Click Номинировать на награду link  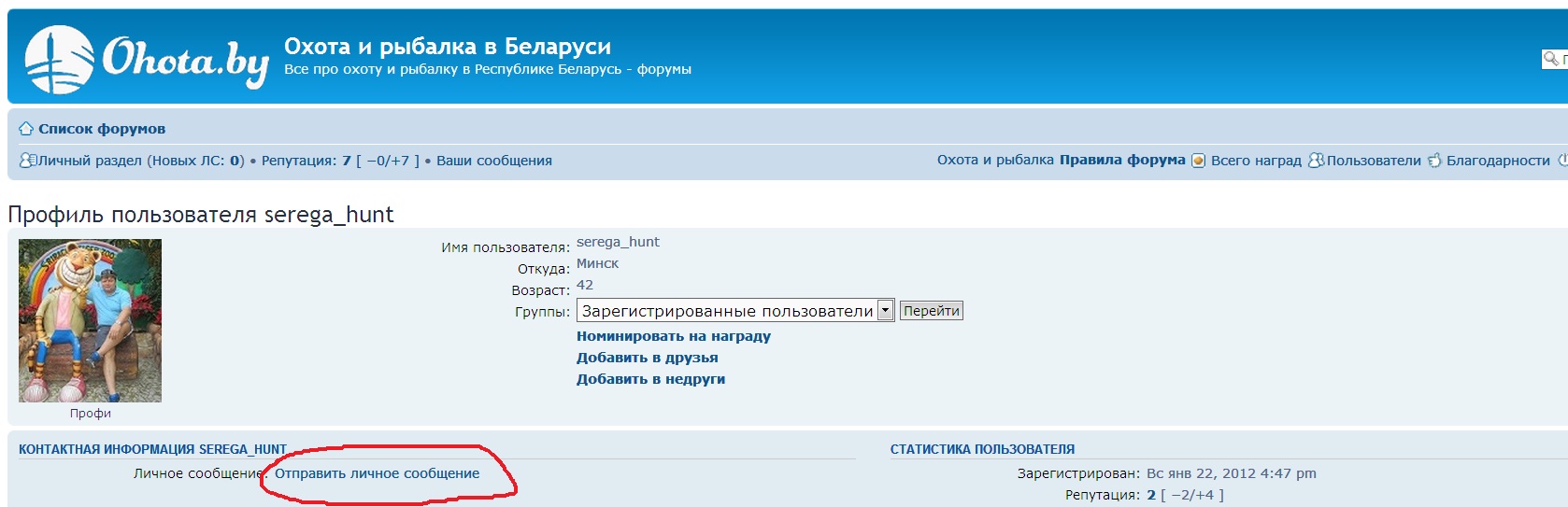point(673,336)
